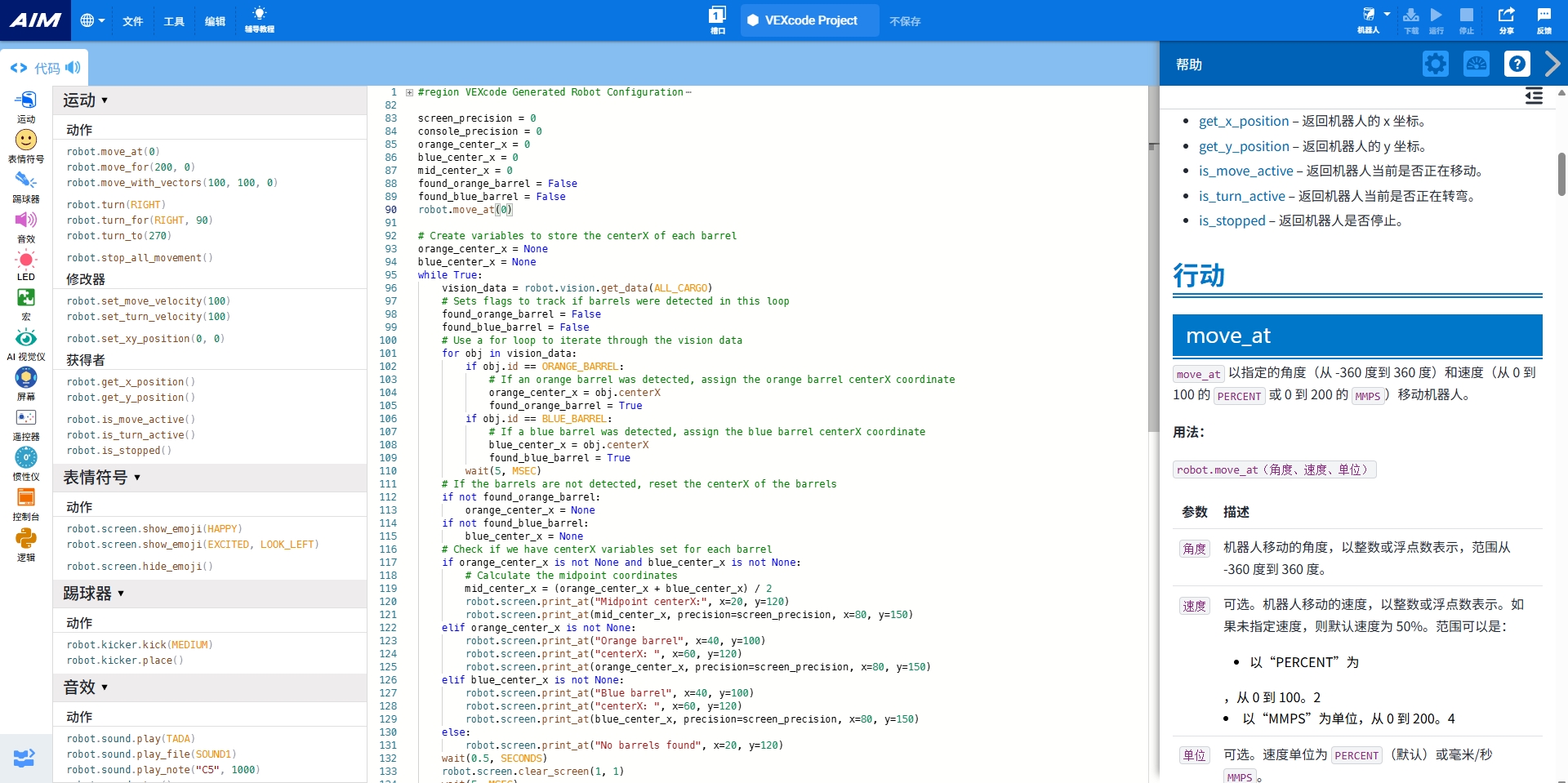Screen dimensions: 1568x783
Task: Collapse the 音效 section header
Action: point(210,687)
